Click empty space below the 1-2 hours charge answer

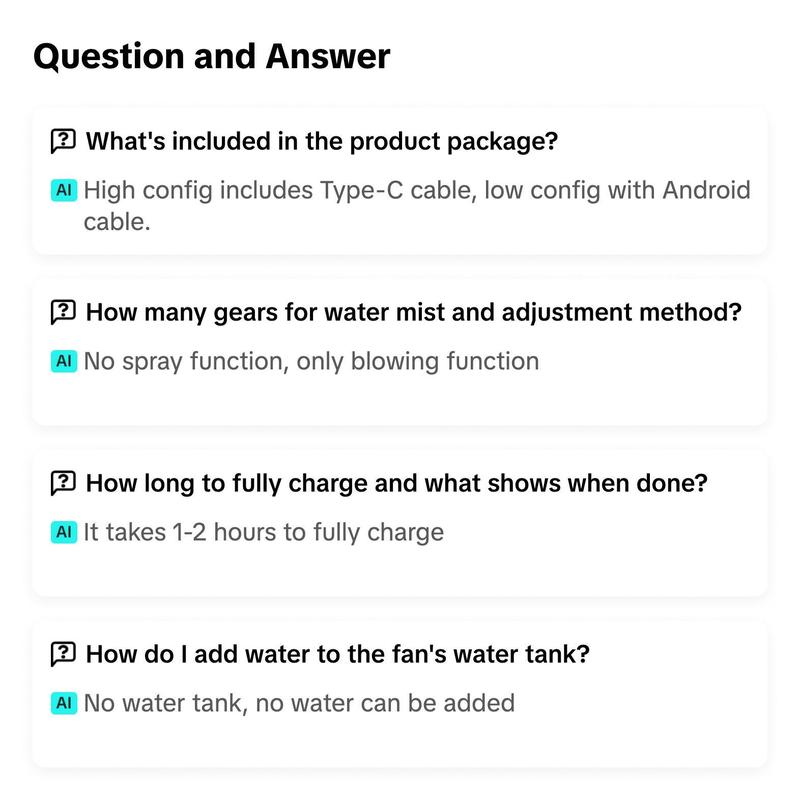click(399, 571)
